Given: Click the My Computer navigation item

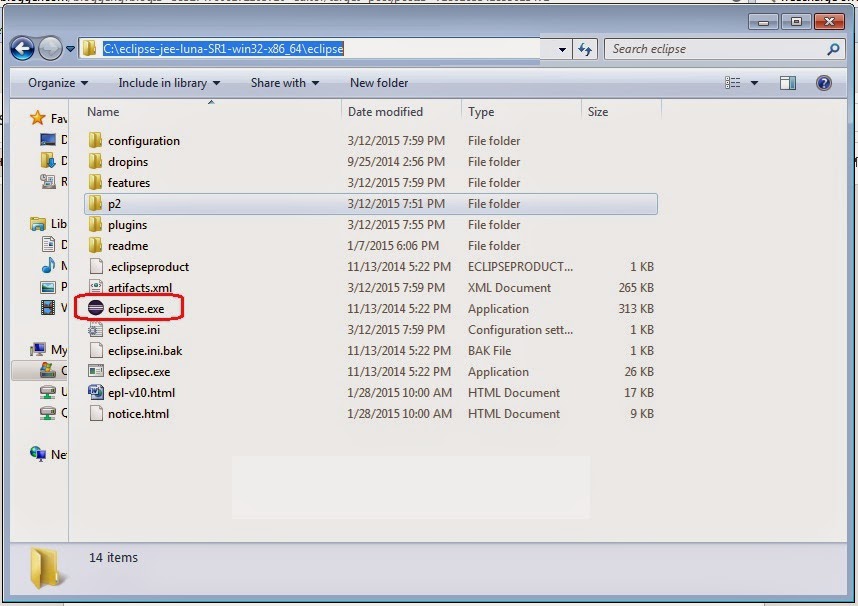Looking at the screenshot, I should point(48,349).
